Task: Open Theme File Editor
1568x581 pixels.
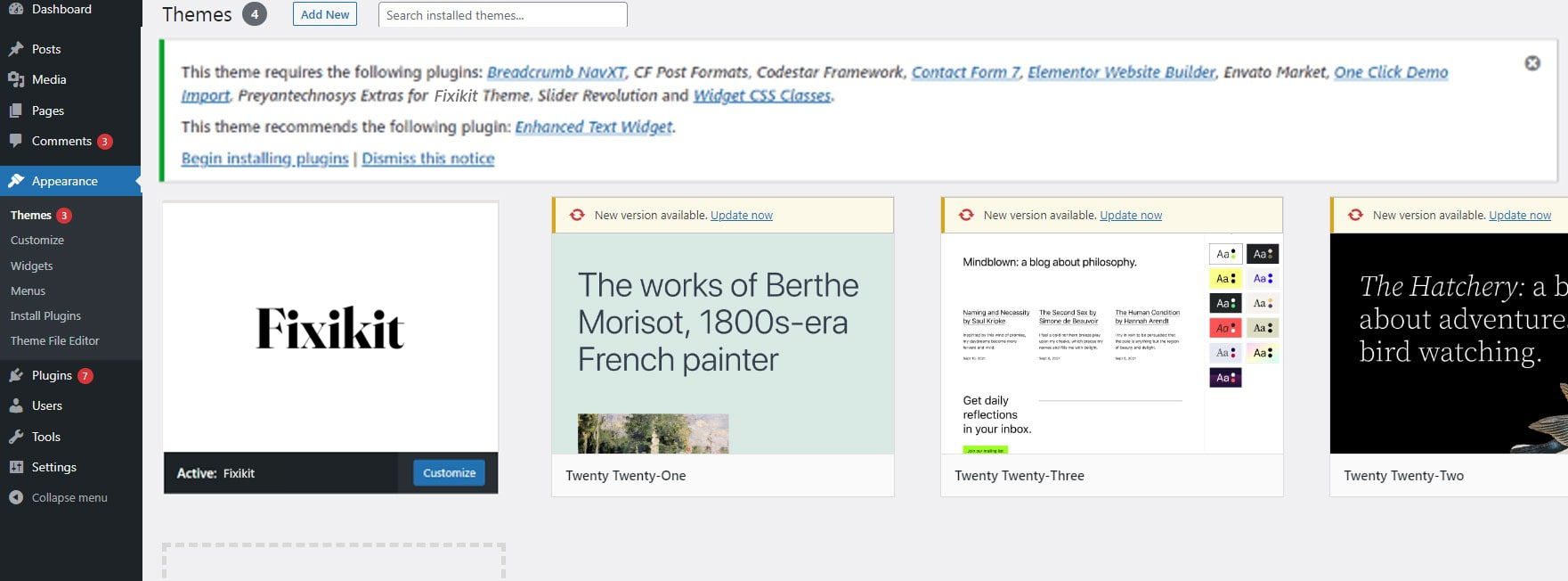Action: (x=55, y=340)
